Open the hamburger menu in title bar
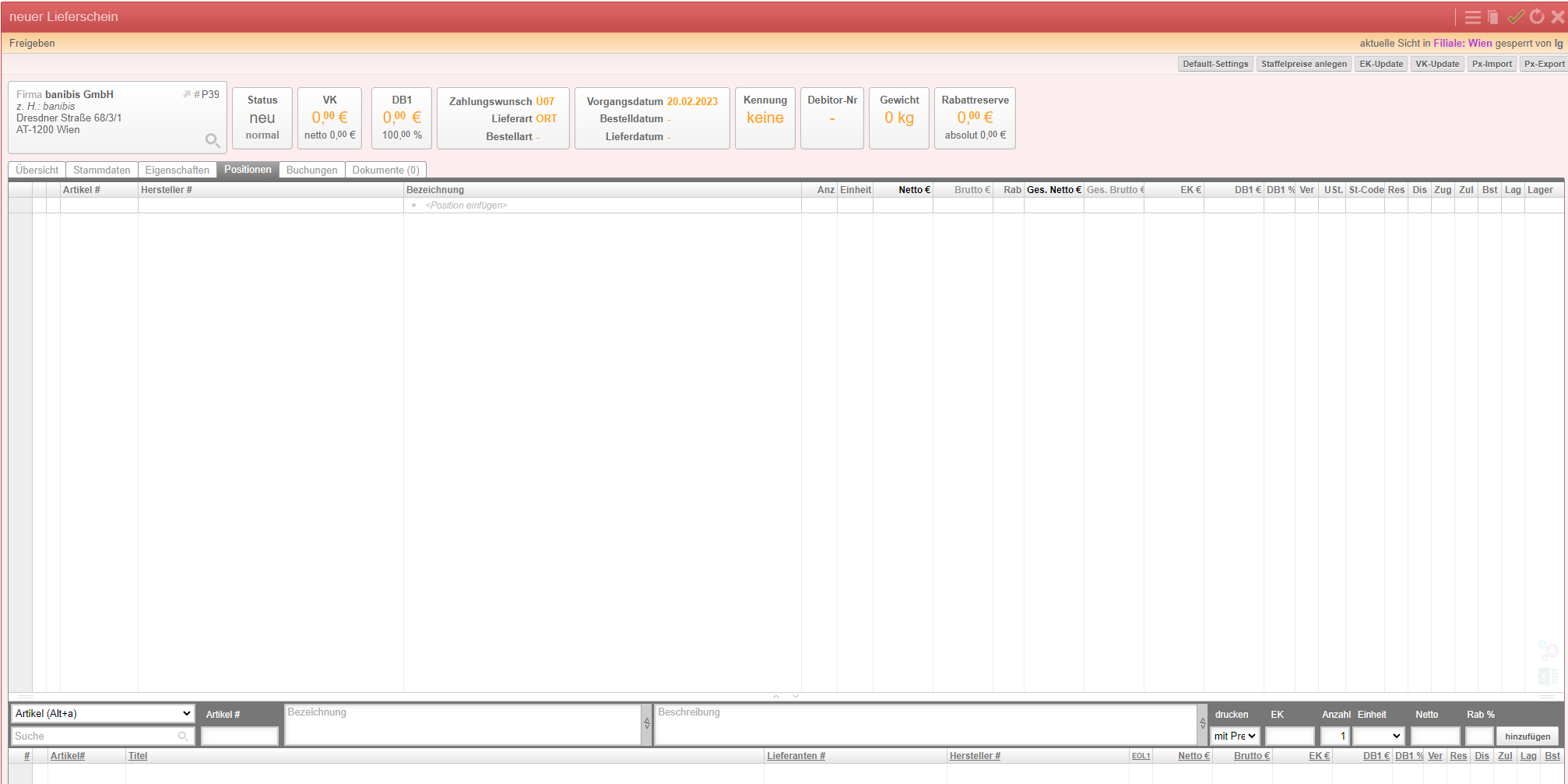1568x784 pixels. pos(1472,17)
